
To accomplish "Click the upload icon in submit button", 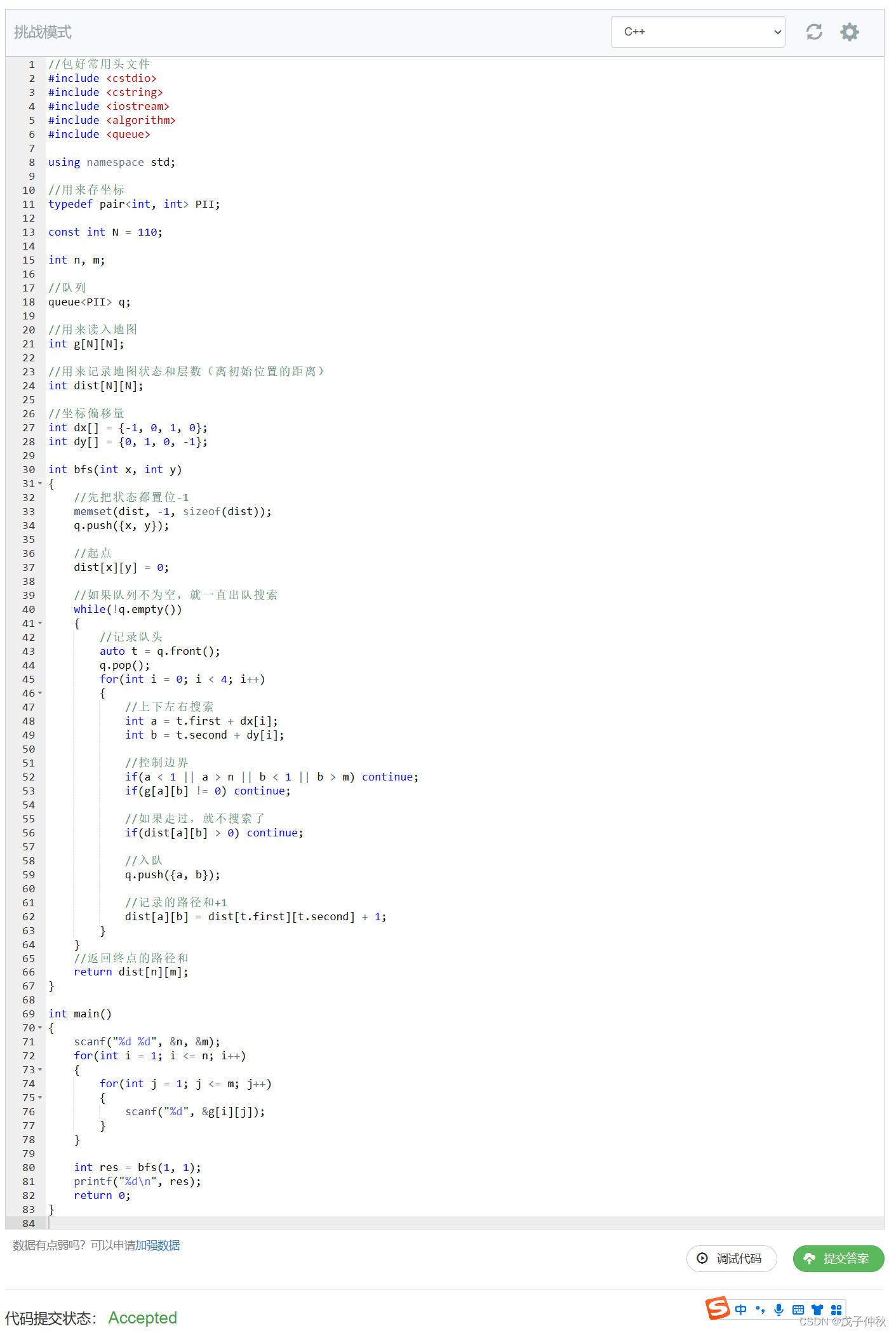I will pos(809,1259).
